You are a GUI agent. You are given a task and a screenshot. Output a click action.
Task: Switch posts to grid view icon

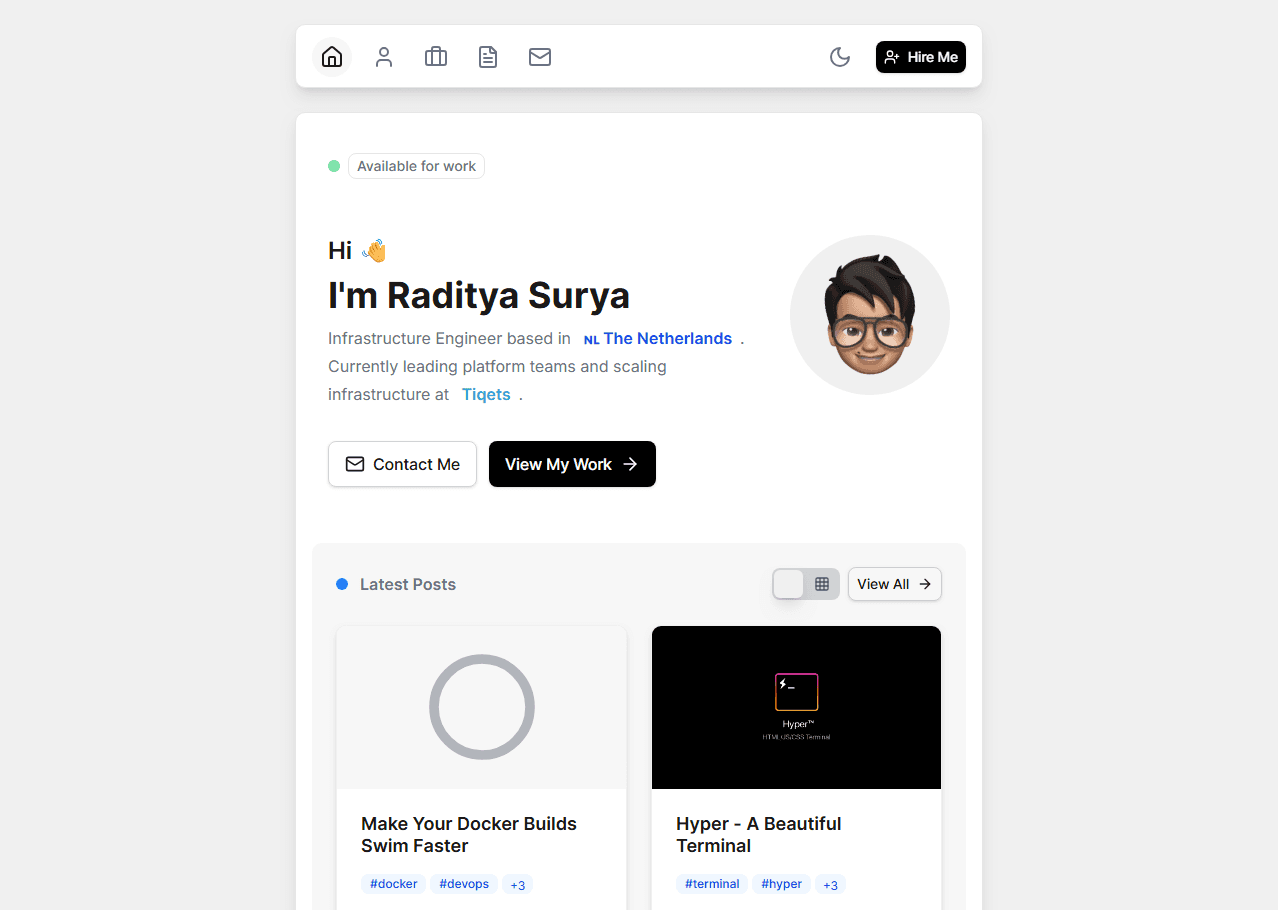pyautogui.click(x=822, y=584)
